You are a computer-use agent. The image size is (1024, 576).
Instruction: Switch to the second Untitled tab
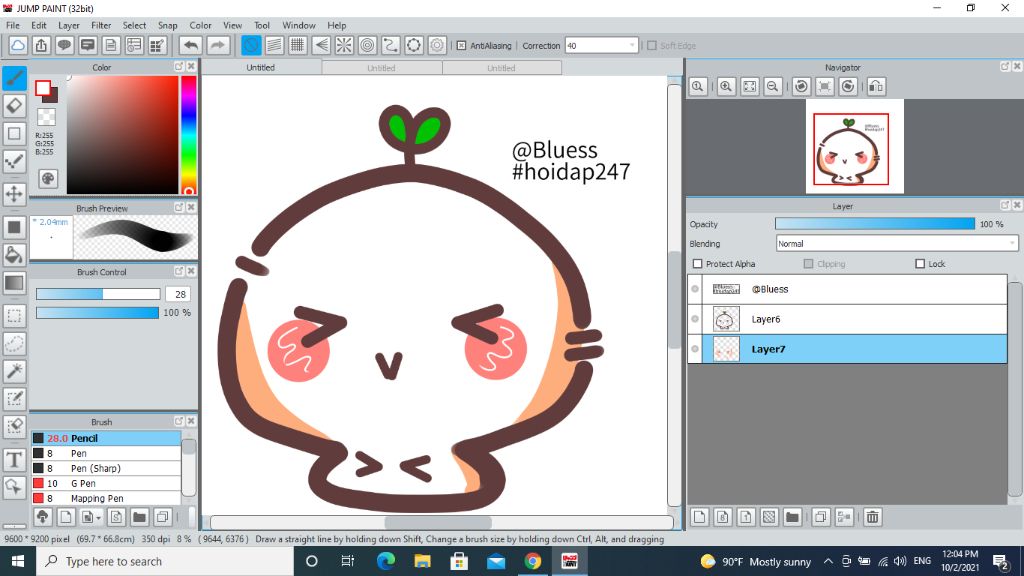click(381, 68)
